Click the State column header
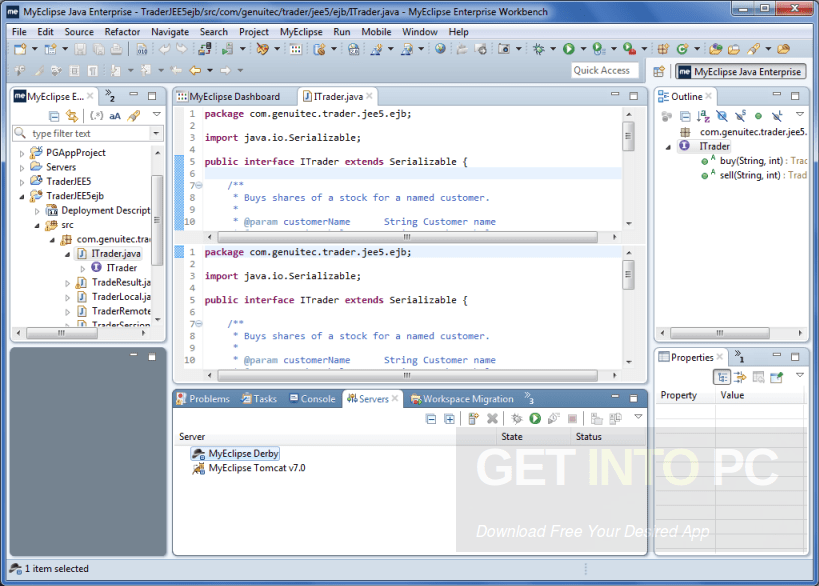Screen dimensions: 819x586 tap(533, 437)
